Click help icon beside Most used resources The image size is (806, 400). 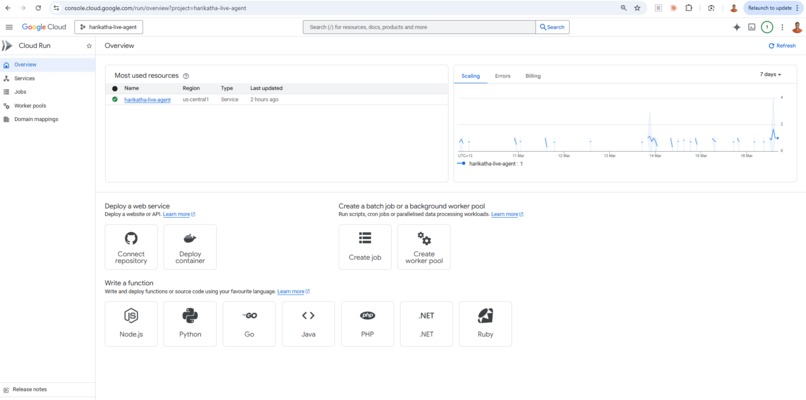186,76
